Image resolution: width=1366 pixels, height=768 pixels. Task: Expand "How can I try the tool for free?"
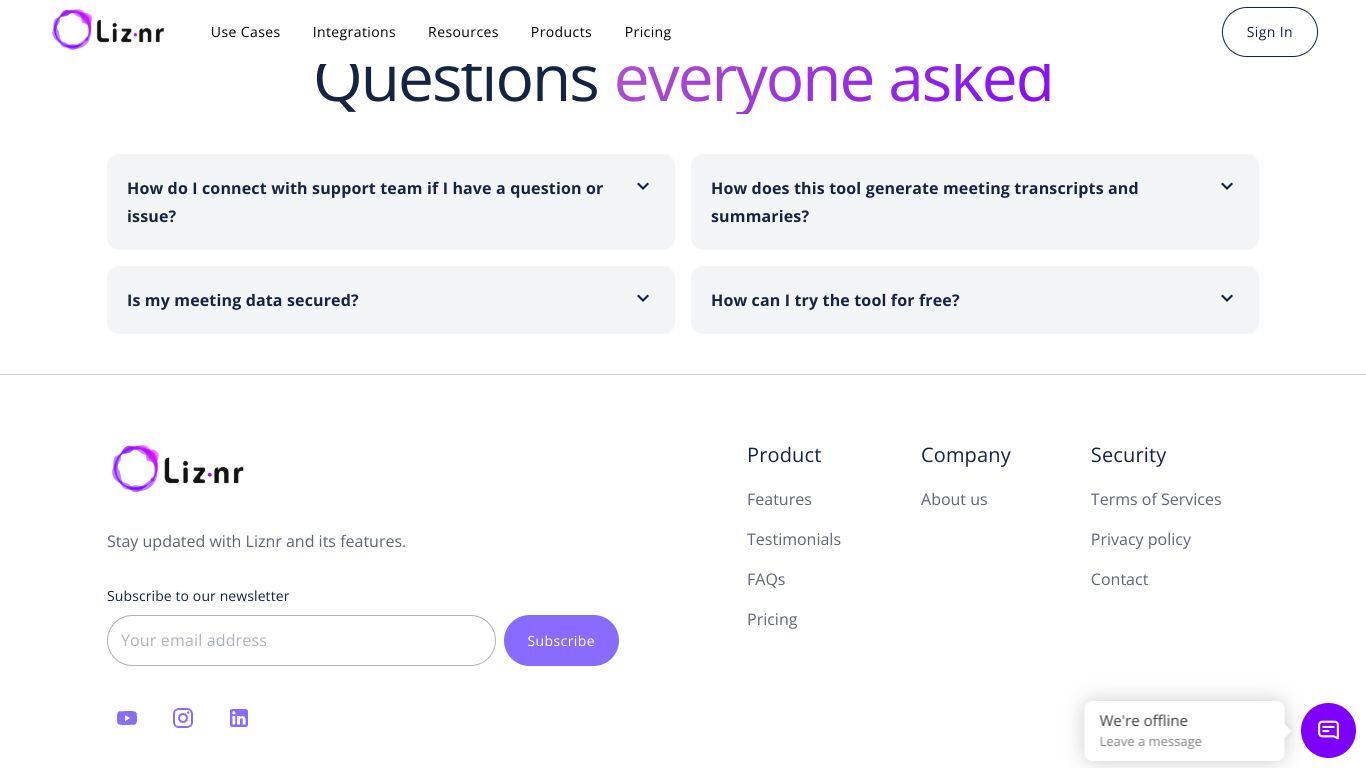tap(975, 300)
